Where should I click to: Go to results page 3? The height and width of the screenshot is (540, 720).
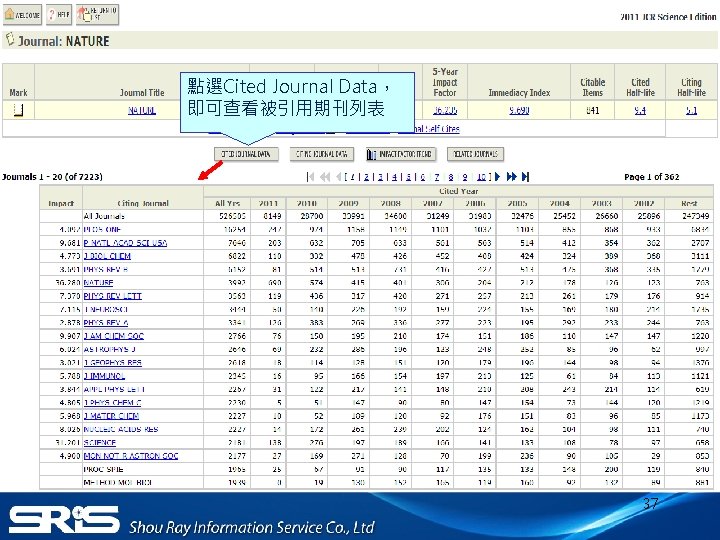coord(380,177)
